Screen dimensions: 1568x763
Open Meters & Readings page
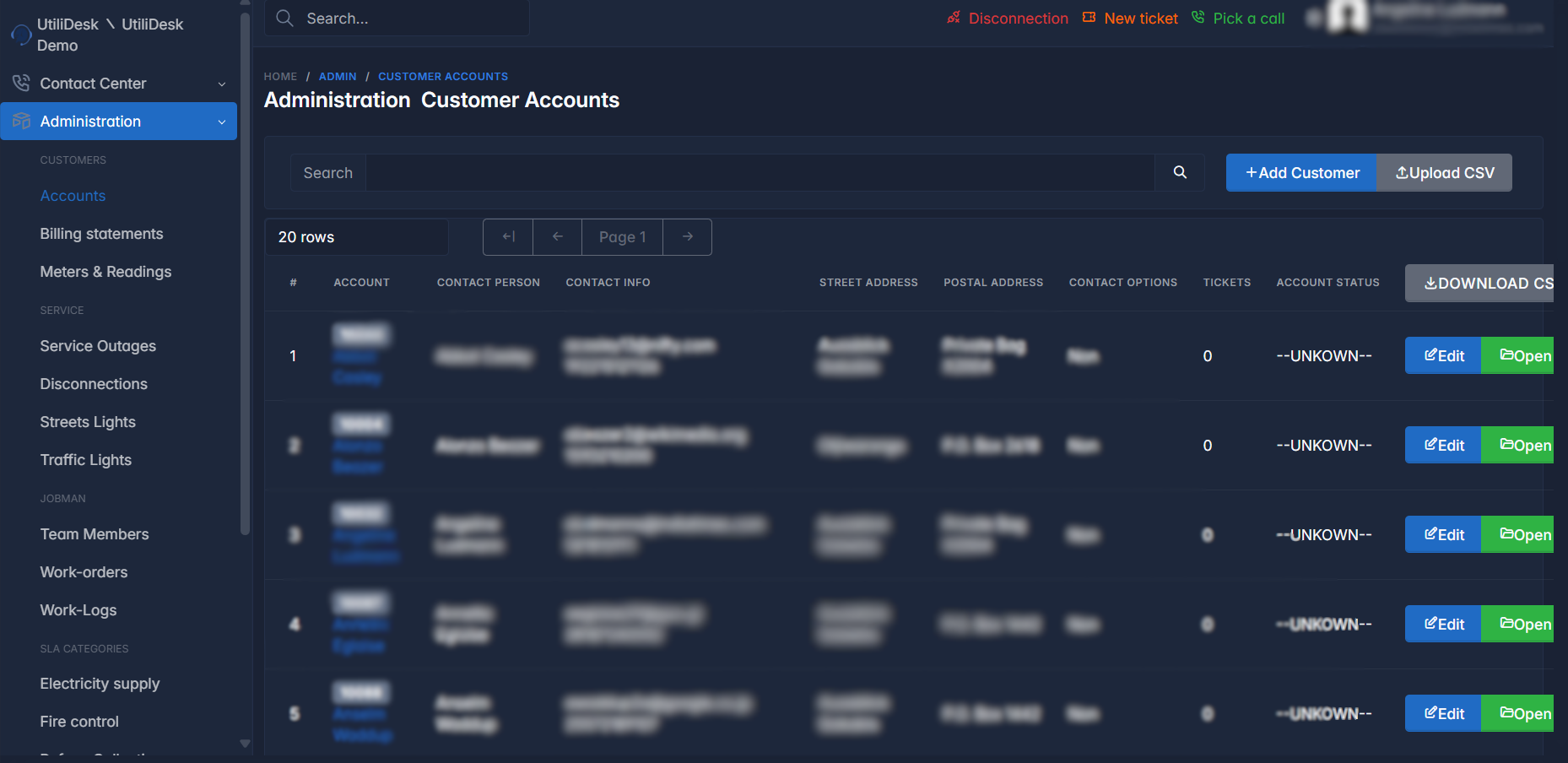(105, 272)
